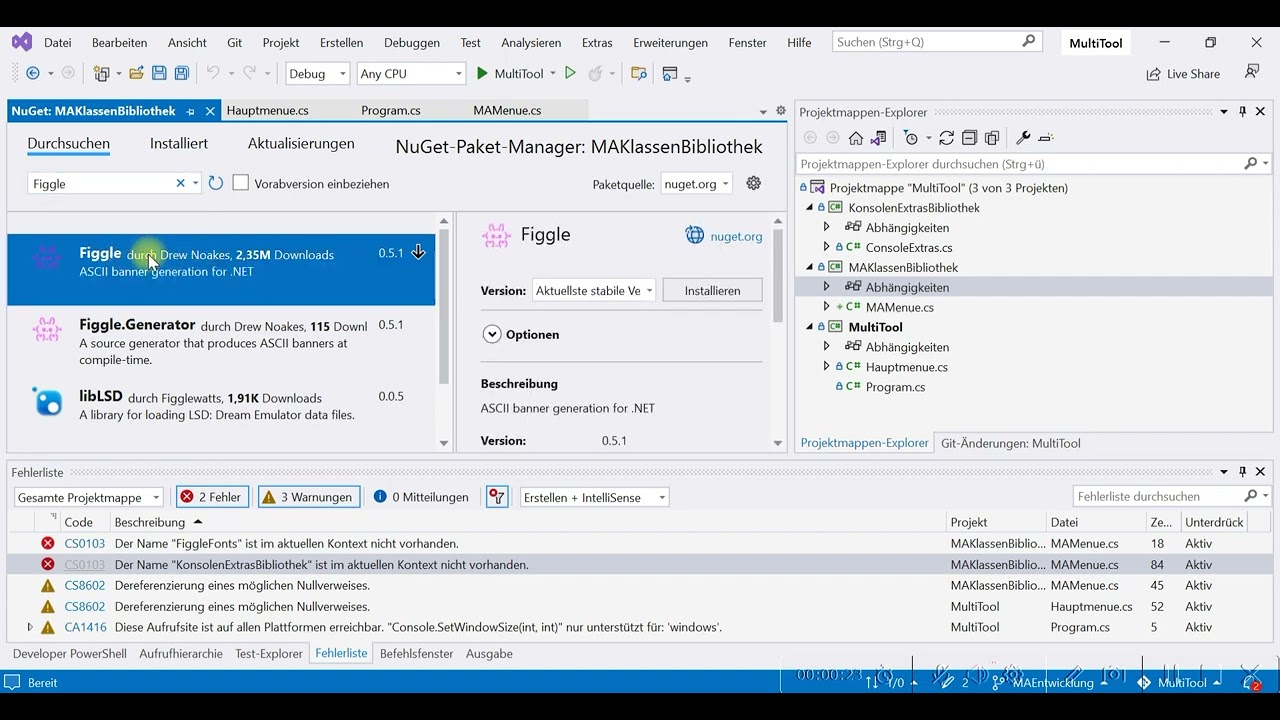Open the Gesamte Projektmappe scope dropdown
This screenshot has height=720, width=1280.
point(89,497)
